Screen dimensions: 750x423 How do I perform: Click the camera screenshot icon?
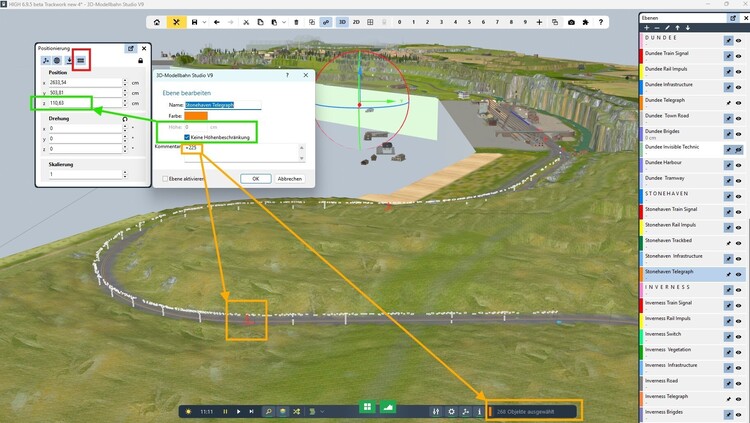(571, 21)
